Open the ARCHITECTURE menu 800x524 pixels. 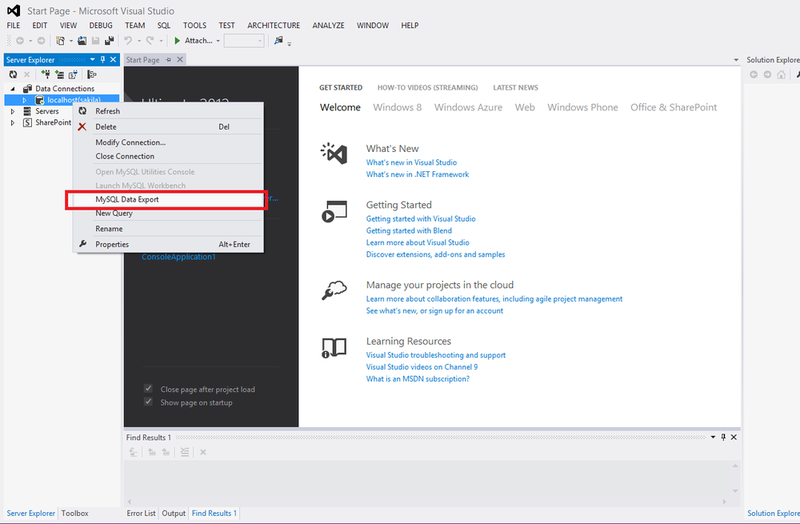[273, 26]
